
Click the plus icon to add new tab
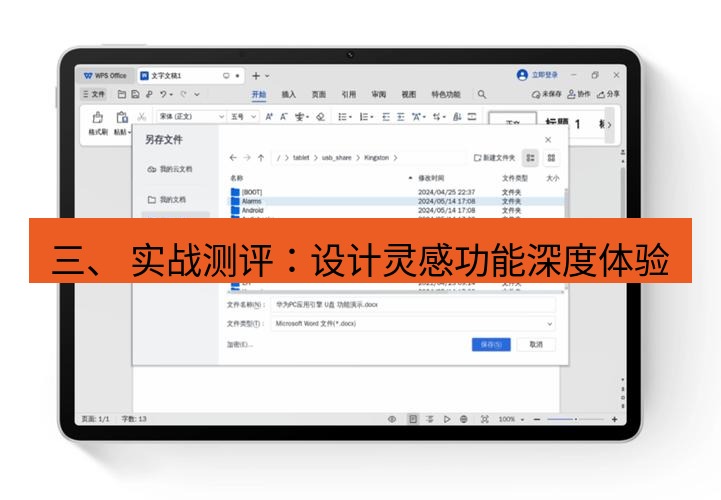point(256,75)
